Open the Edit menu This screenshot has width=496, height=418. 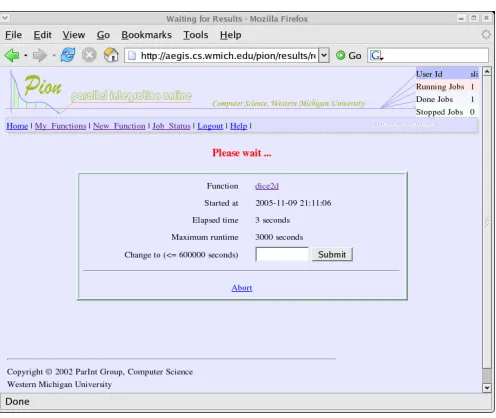coord(42,35)
